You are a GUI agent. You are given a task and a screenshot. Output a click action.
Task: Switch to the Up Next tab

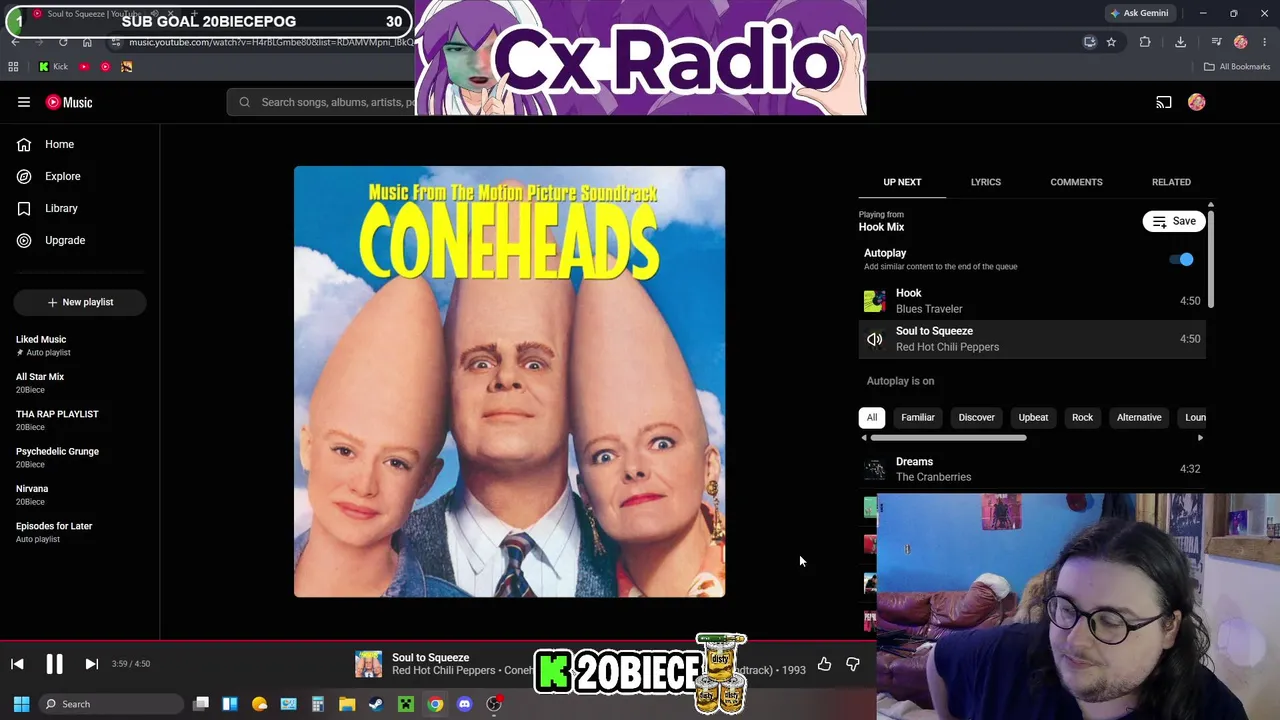pos(902,182)
